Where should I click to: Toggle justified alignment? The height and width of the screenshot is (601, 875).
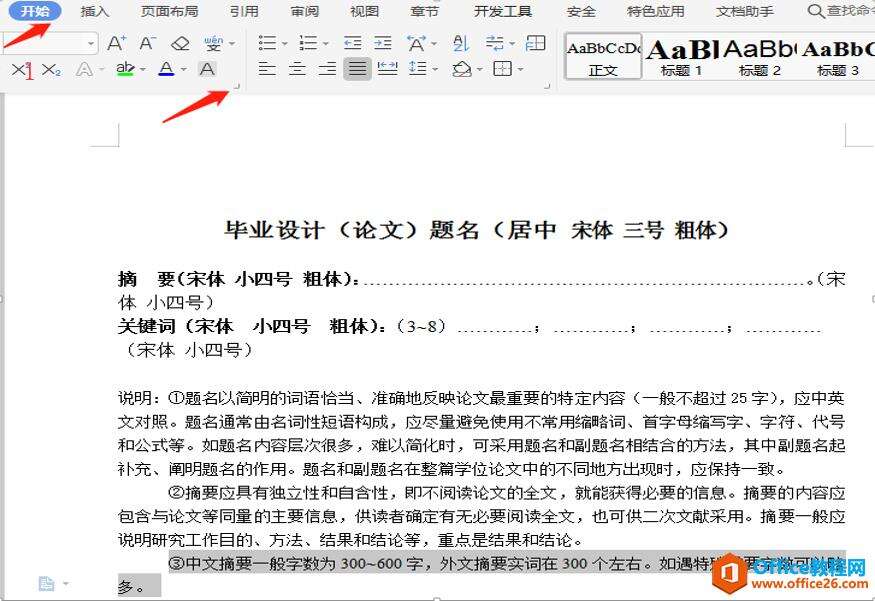pyautogui.click(x=357, y=69)
